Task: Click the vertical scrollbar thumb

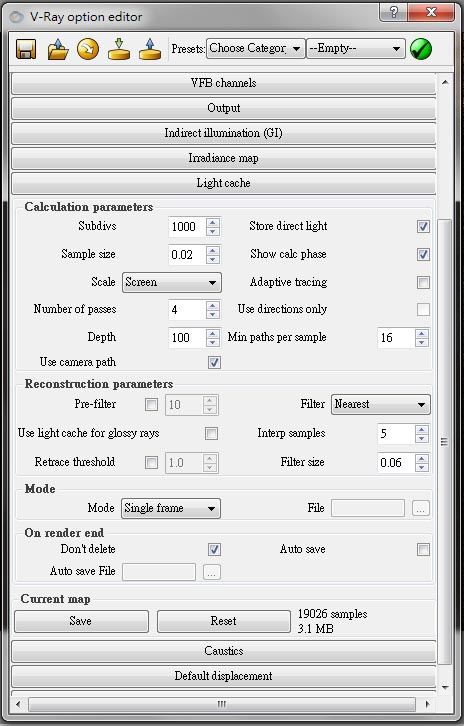Action: (445, 441)
